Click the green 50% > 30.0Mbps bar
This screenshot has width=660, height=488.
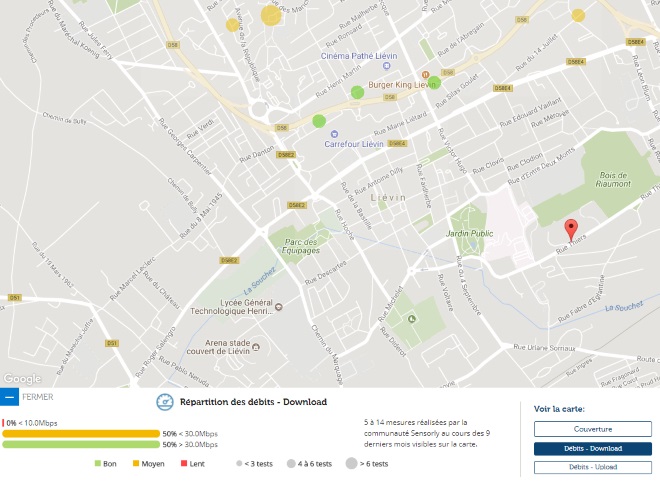(x=79, y=444)
